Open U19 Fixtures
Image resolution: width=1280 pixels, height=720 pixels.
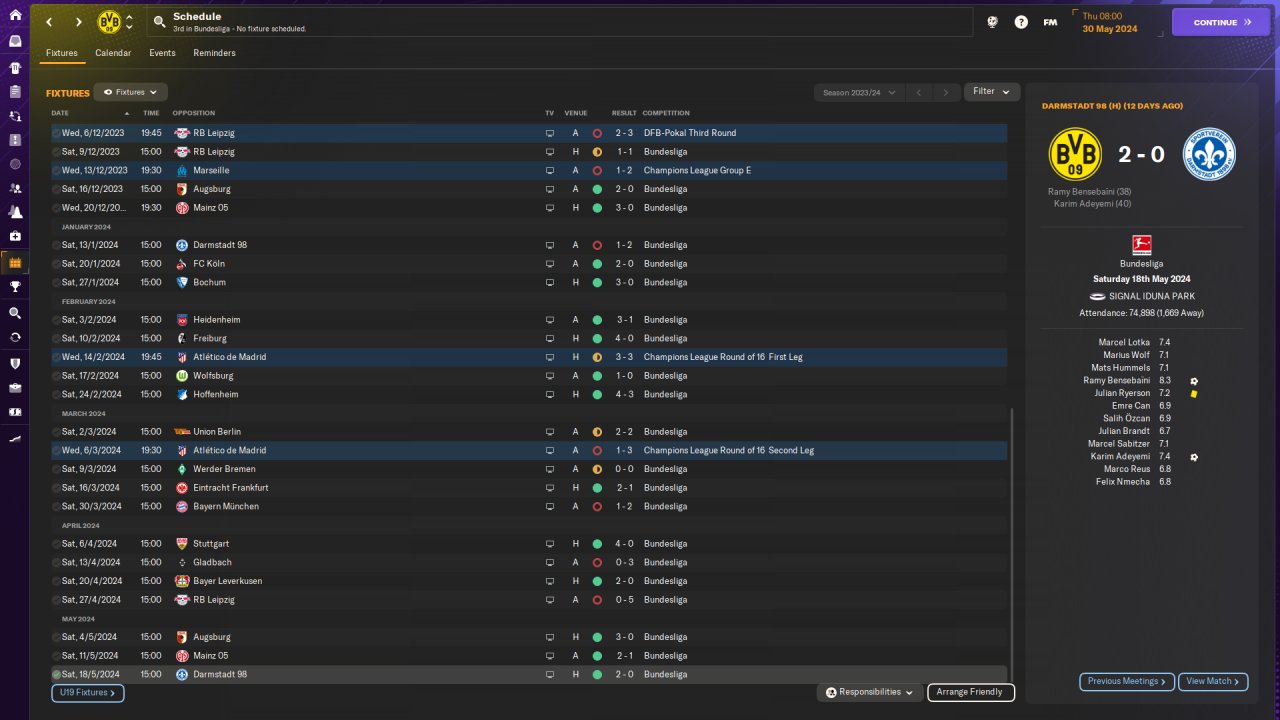88,692
